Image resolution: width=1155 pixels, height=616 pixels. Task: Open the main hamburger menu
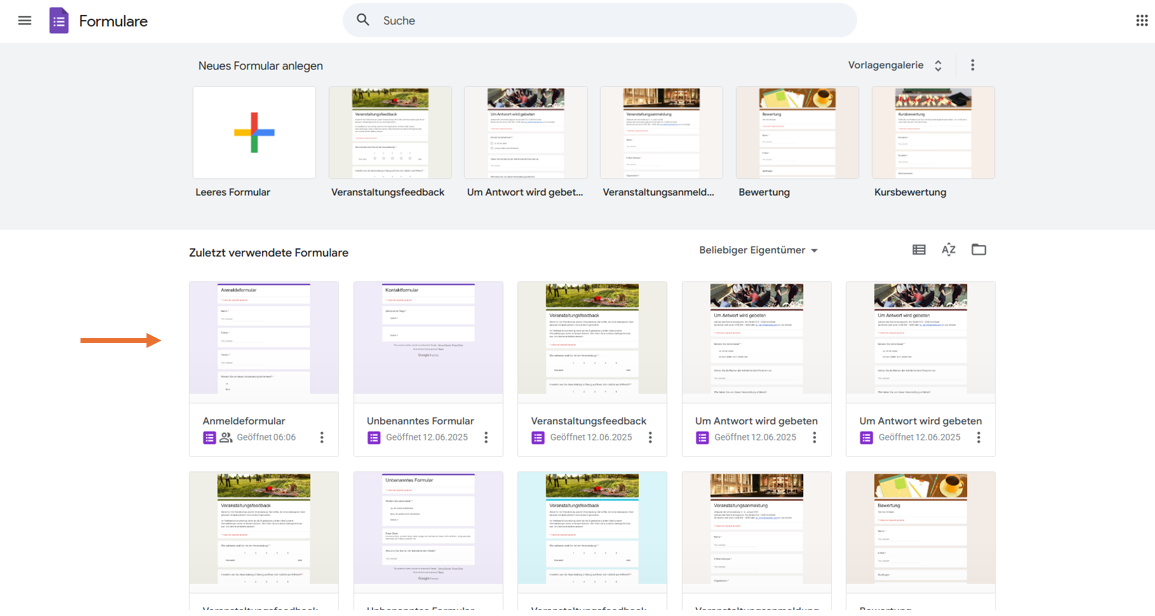click(x=25, y=20)
